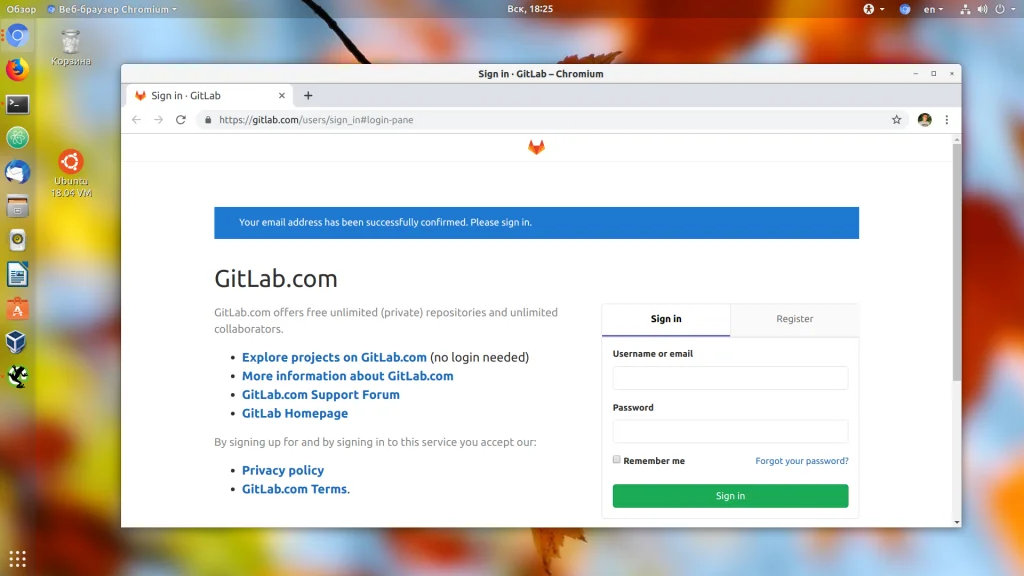Open VirtualBox cube icon in dock
This screenshot has width=1024, height=576.
click(x=18, y=342)
